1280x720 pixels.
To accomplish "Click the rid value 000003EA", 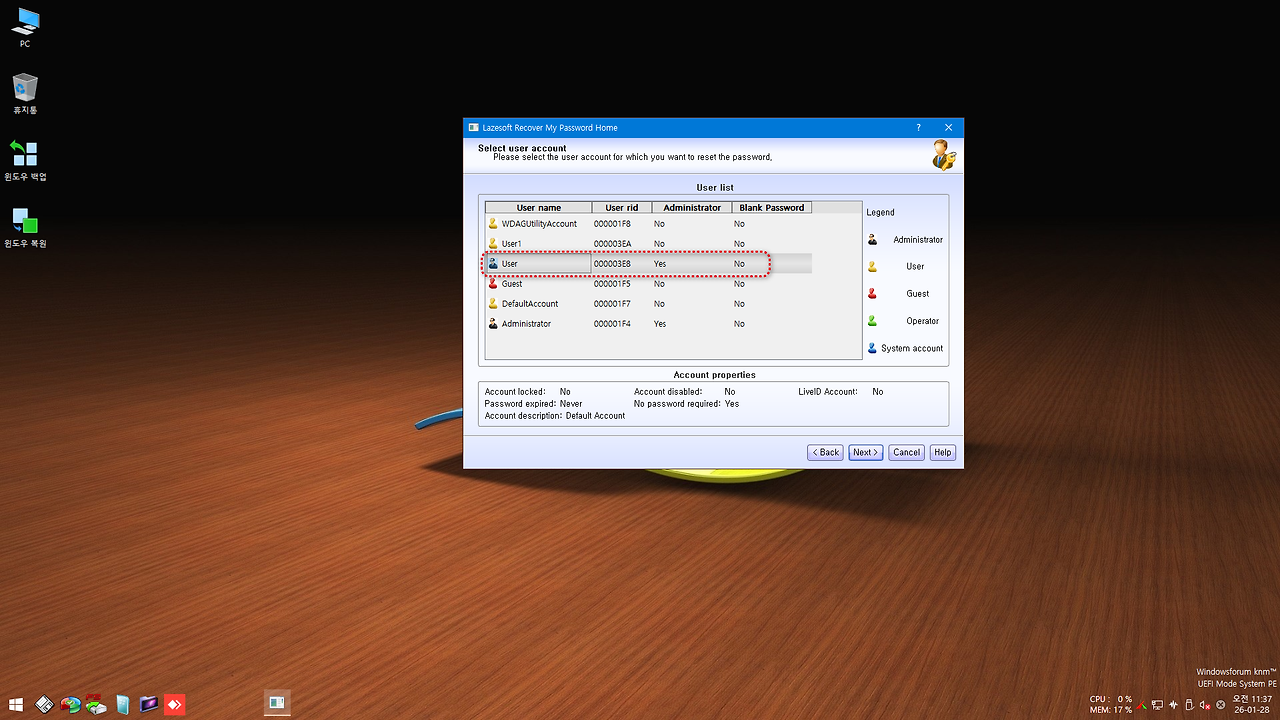I will click(x=612, y=244).
